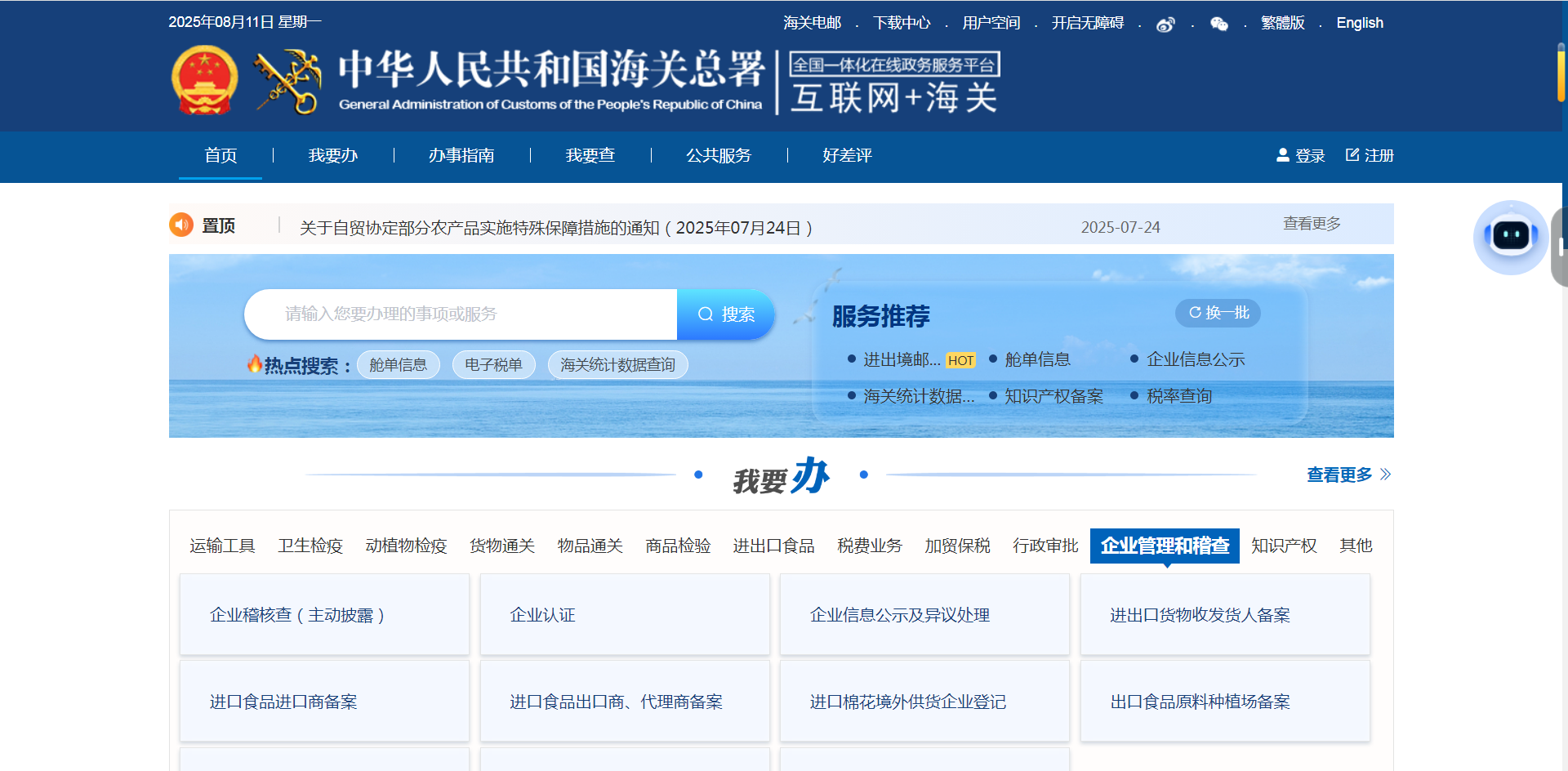The width and height of the screenshot is (1568, 771).
Task: Click the blue 搜索 search button
Action: [x=725, y=314]
